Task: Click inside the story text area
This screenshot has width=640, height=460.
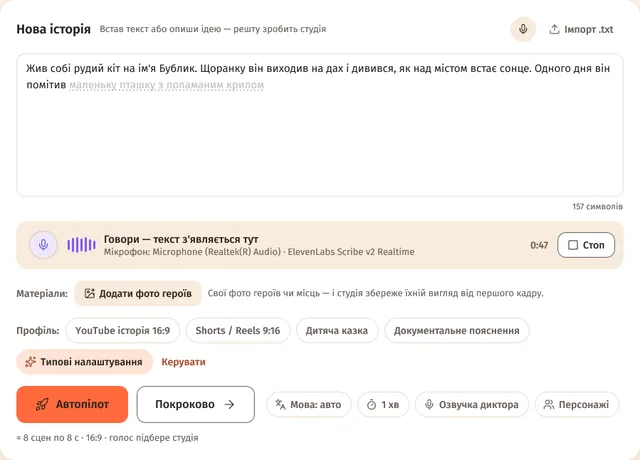Action: (320, 125)
